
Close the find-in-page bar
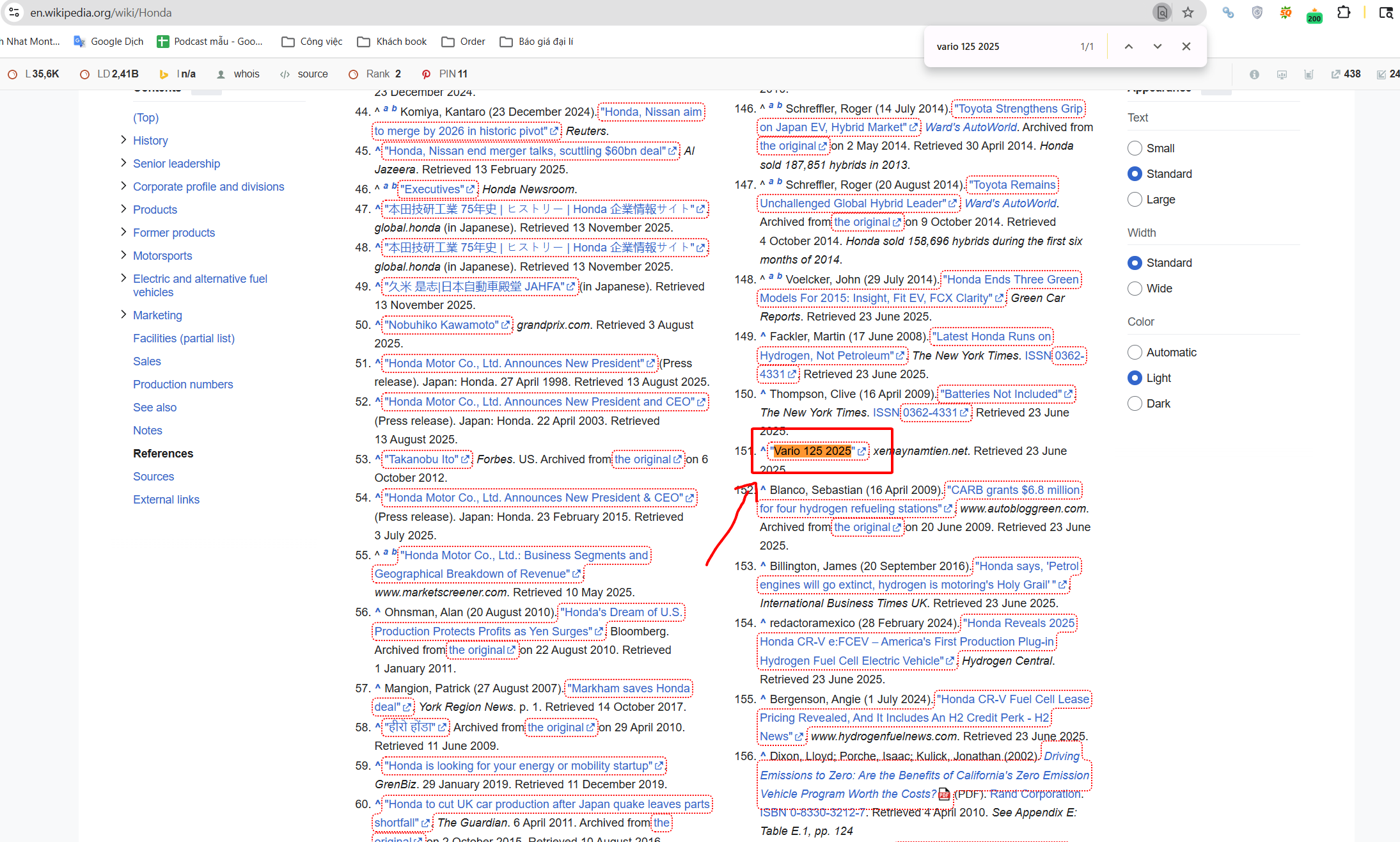click(1186, 46)
